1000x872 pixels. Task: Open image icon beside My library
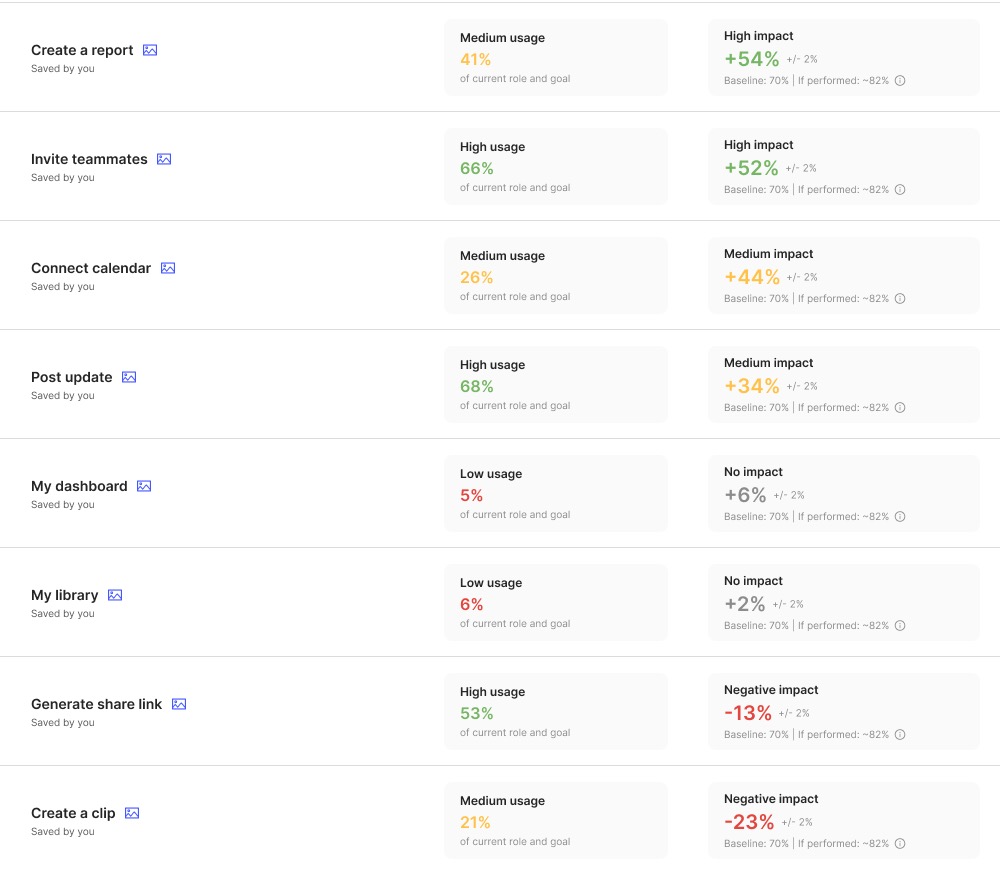click(115, 595)
